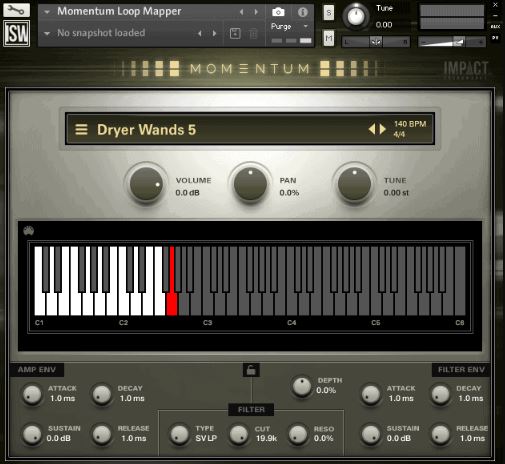Click the Dryer Wands 5 loop name
505x464 pixels.
(x=146, y=130)
